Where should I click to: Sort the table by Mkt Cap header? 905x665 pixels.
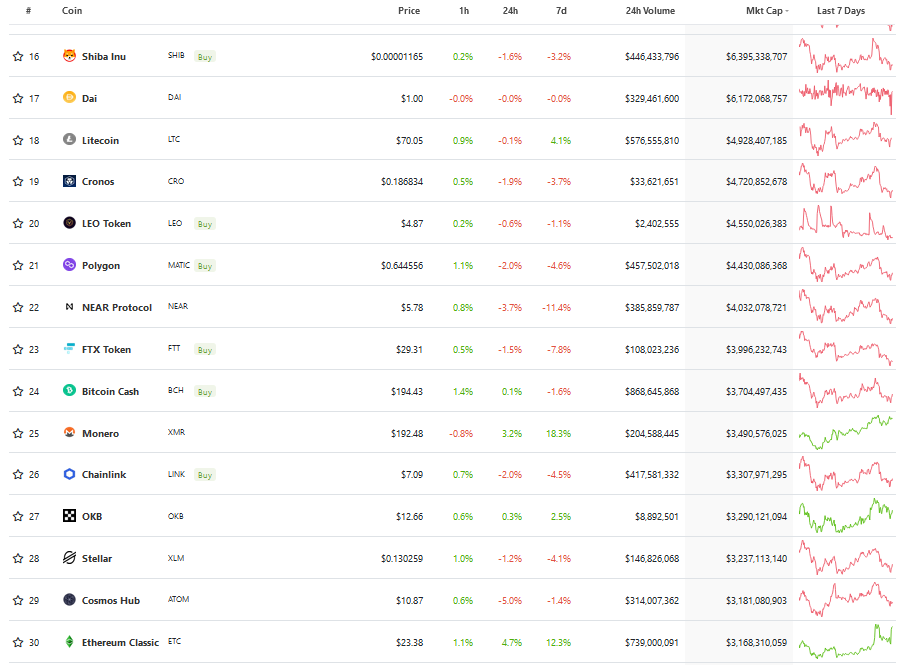pyautogui.click(x=766, y=10)
